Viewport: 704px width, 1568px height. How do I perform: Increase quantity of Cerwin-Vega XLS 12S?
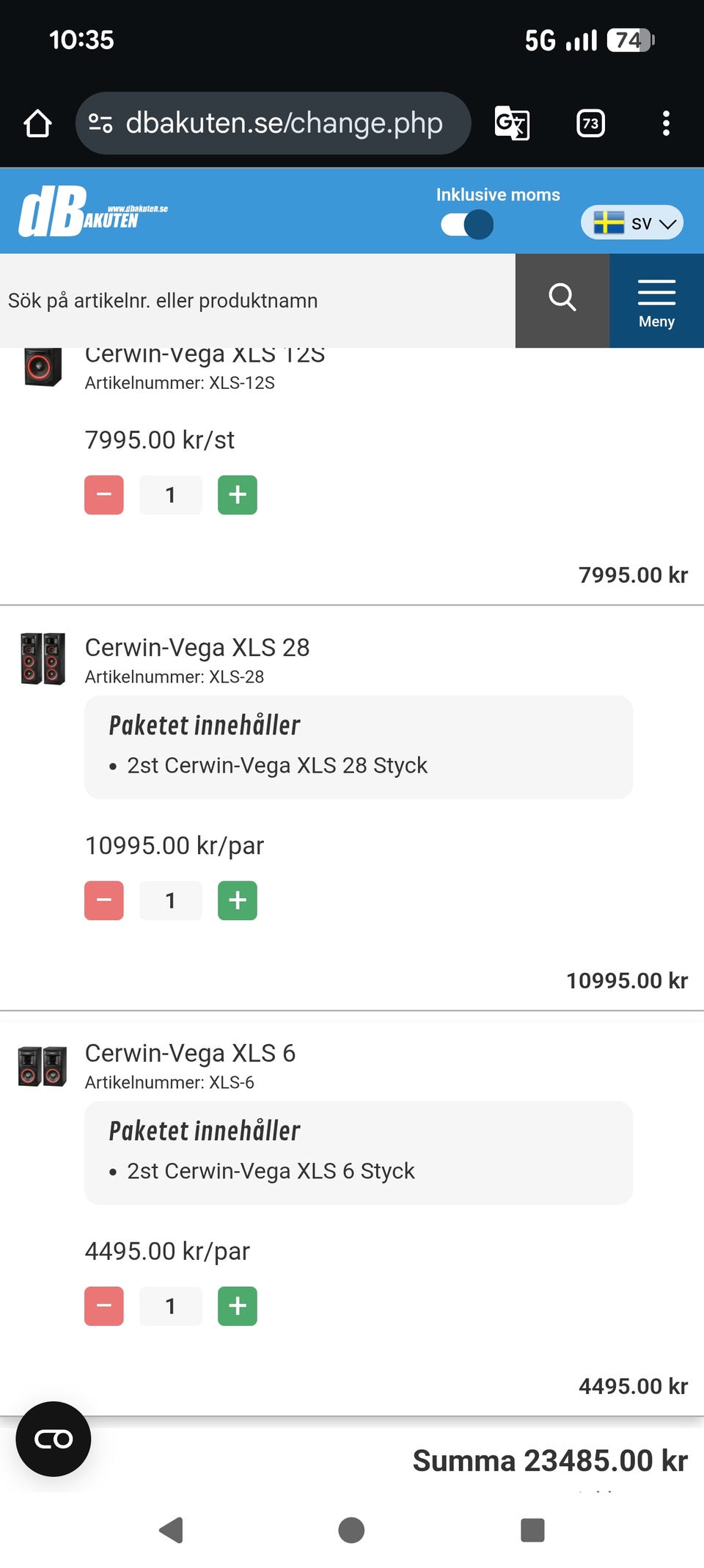tap(238, 495)
